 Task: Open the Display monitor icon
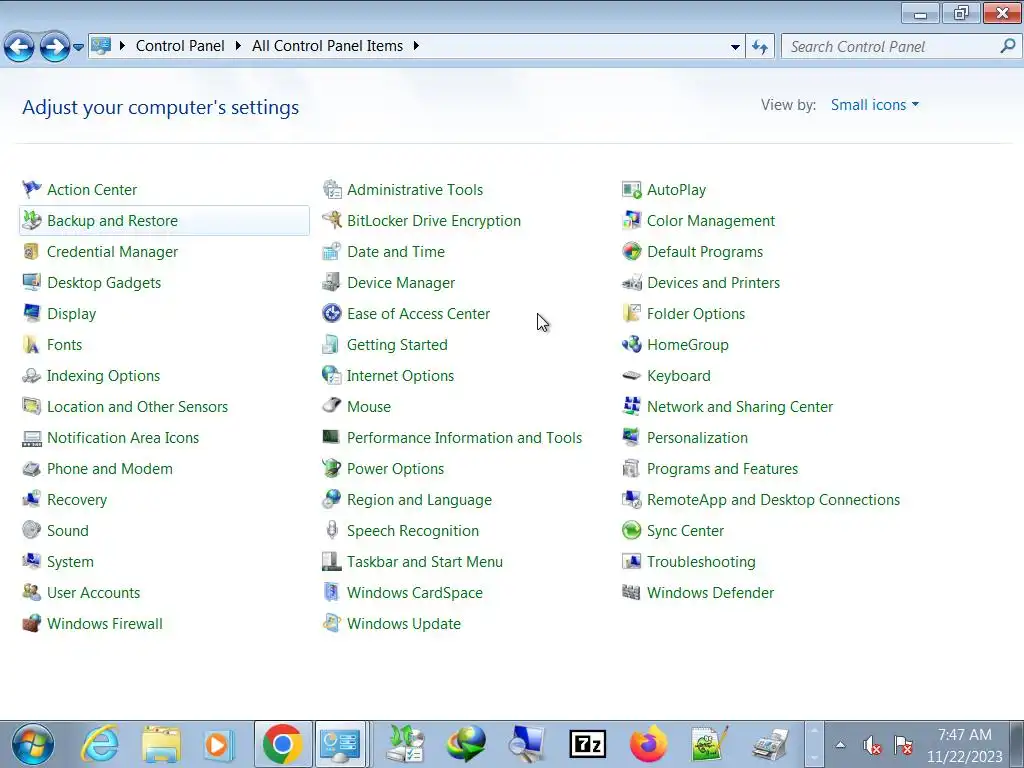click(x=31, y=313)
